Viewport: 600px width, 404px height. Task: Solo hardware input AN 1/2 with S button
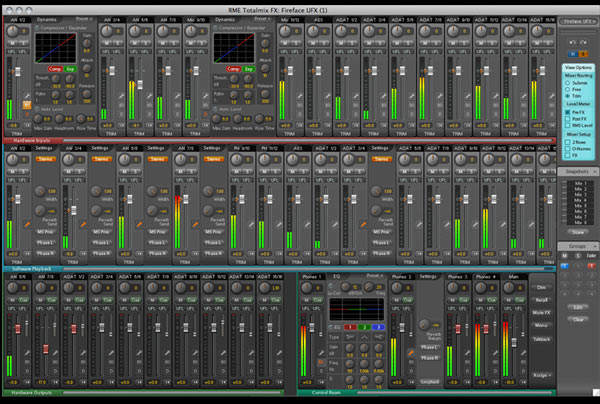coord(22,43)
